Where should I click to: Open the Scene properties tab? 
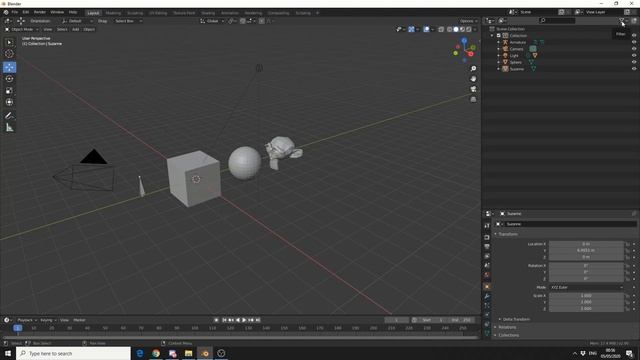point(487,265)
